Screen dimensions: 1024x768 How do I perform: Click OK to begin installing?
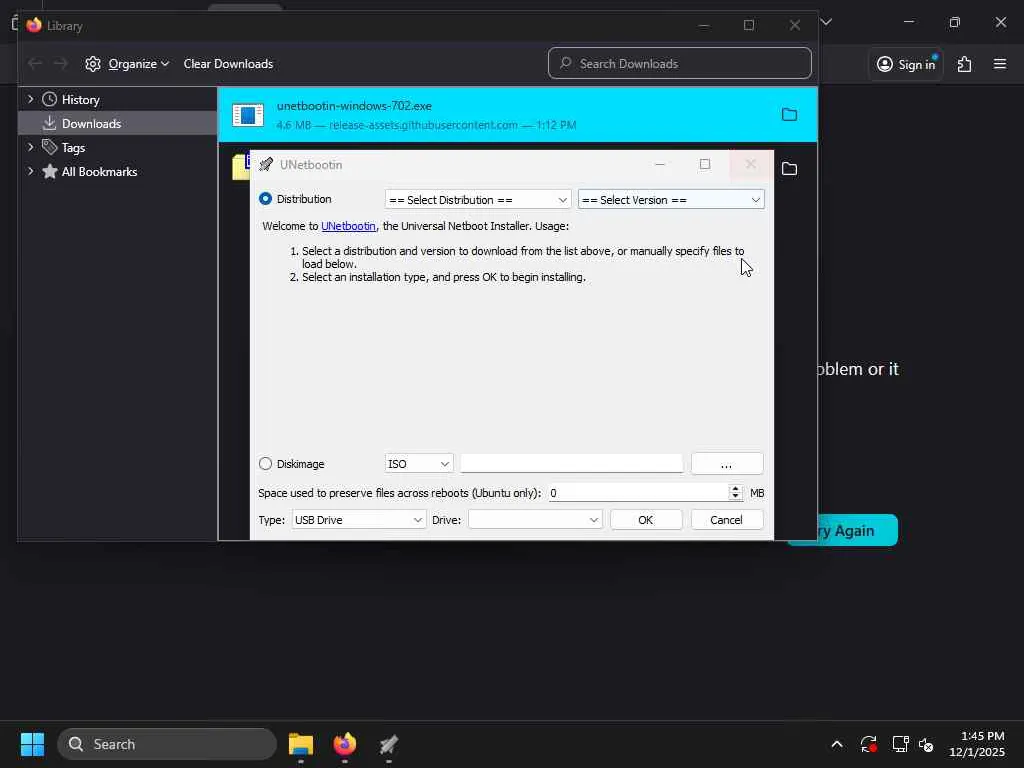[x=646, y=520]
